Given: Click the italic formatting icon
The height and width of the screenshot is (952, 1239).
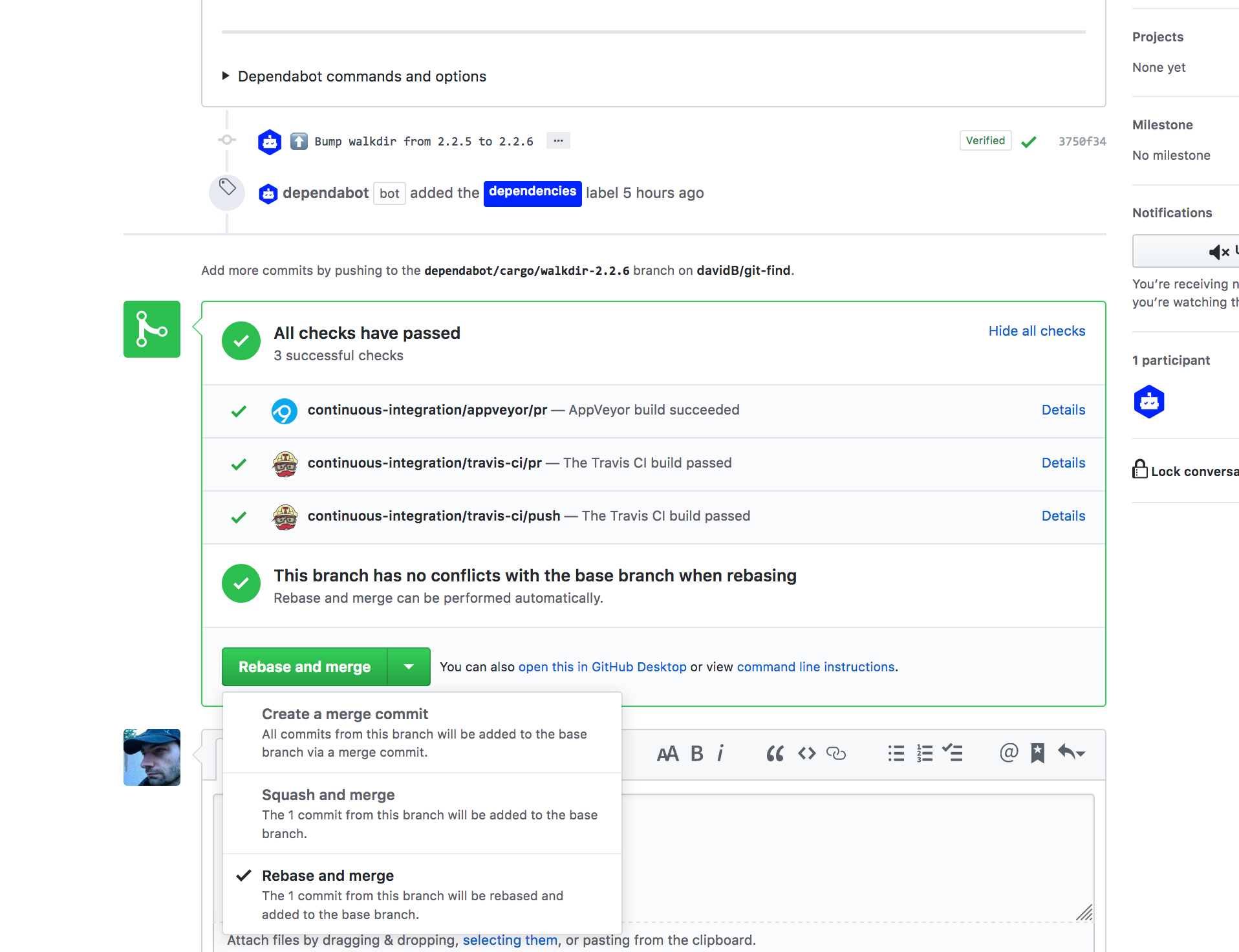Looking at the screenshot, I should click(720, 753).
